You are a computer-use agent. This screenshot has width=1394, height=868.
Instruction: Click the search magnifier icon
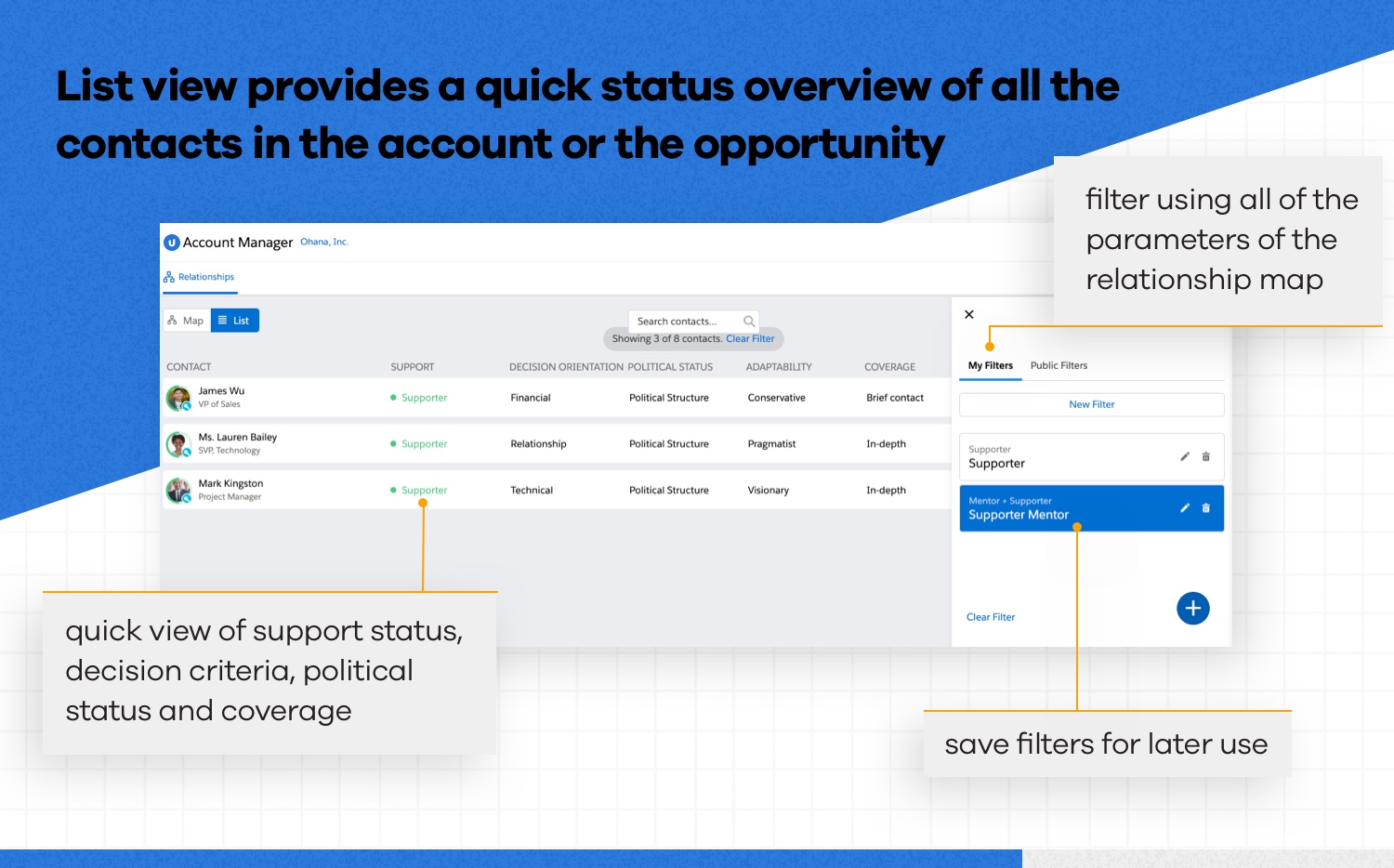[x=749, y=322]
